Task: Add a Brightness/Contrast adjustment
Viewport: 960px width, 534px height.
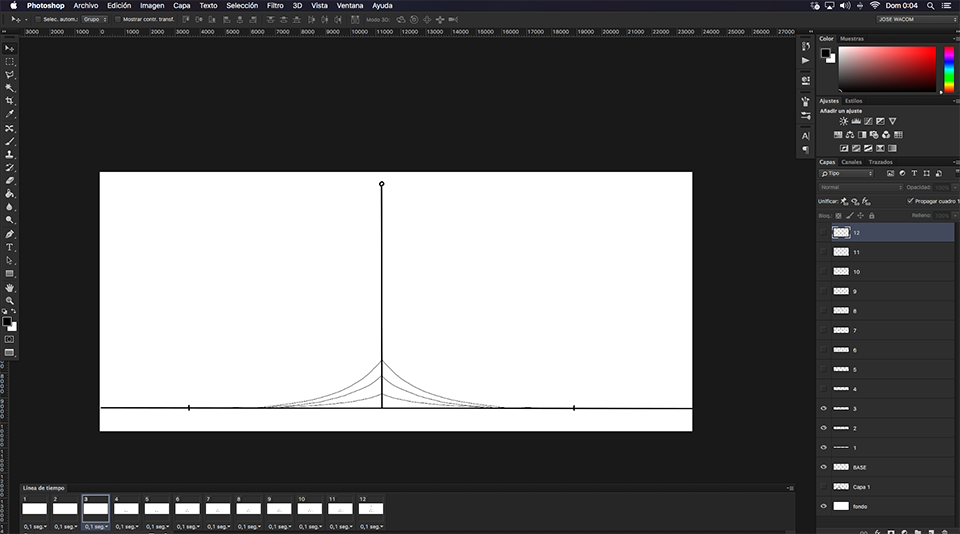Action: tap(844, 121)
